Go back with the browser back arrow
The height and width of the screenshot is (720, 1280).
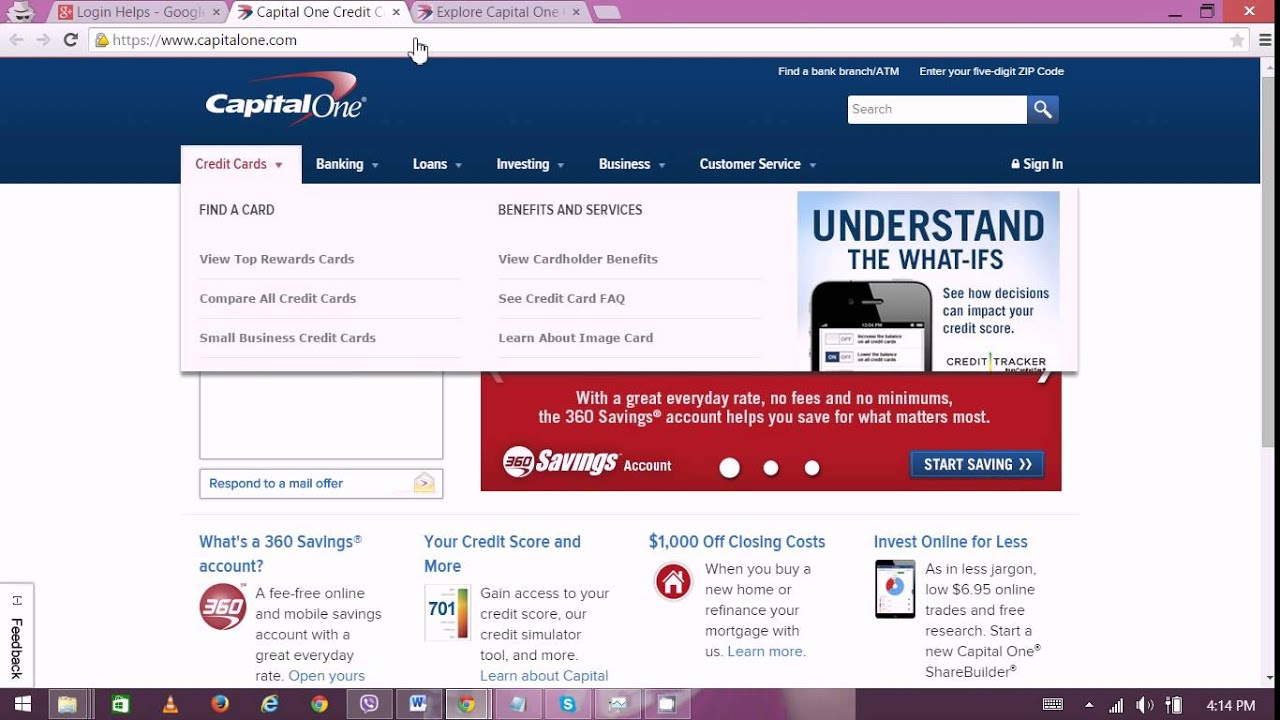[16, 40]
